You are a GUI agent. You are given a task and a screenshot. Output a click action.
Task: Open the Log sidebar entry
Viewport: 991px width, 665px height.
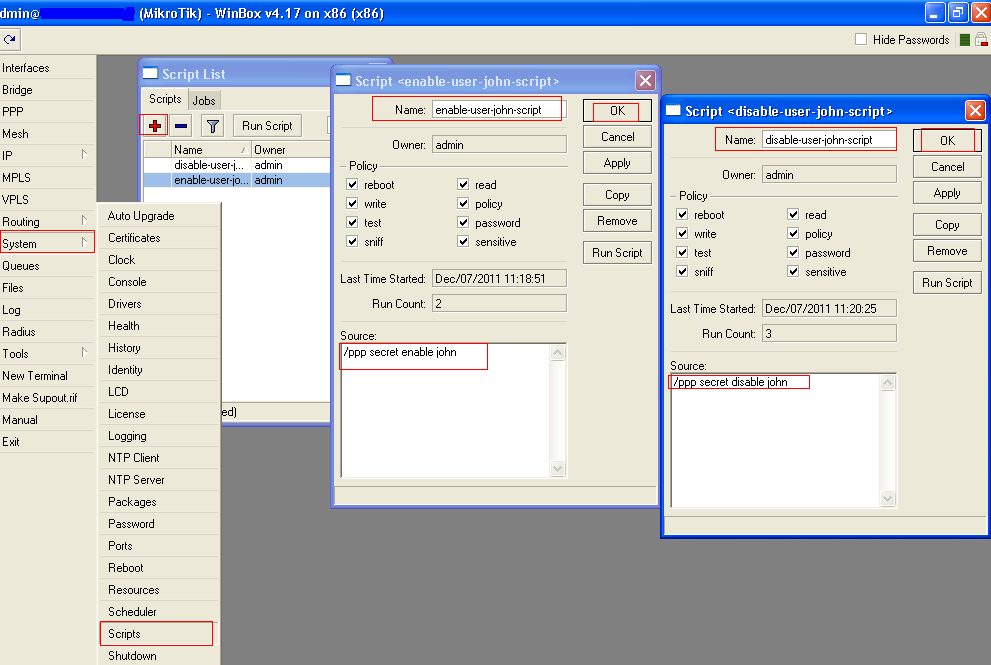[x=47, y=310]
